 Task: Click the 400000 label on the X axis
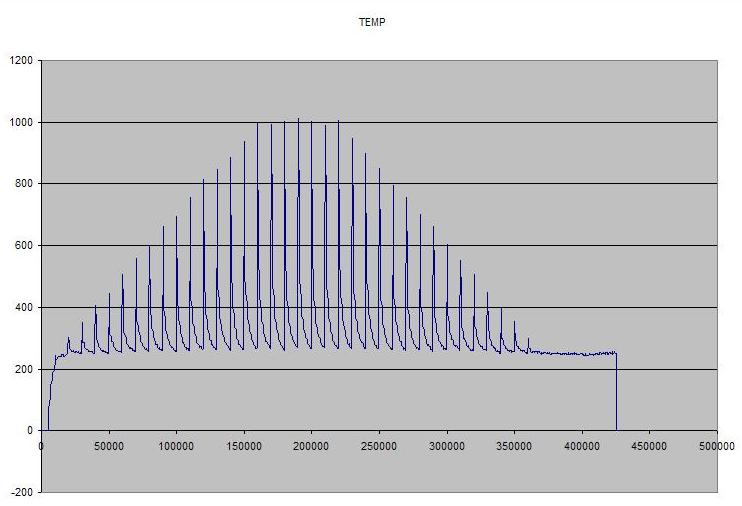[x=581, y=443]
